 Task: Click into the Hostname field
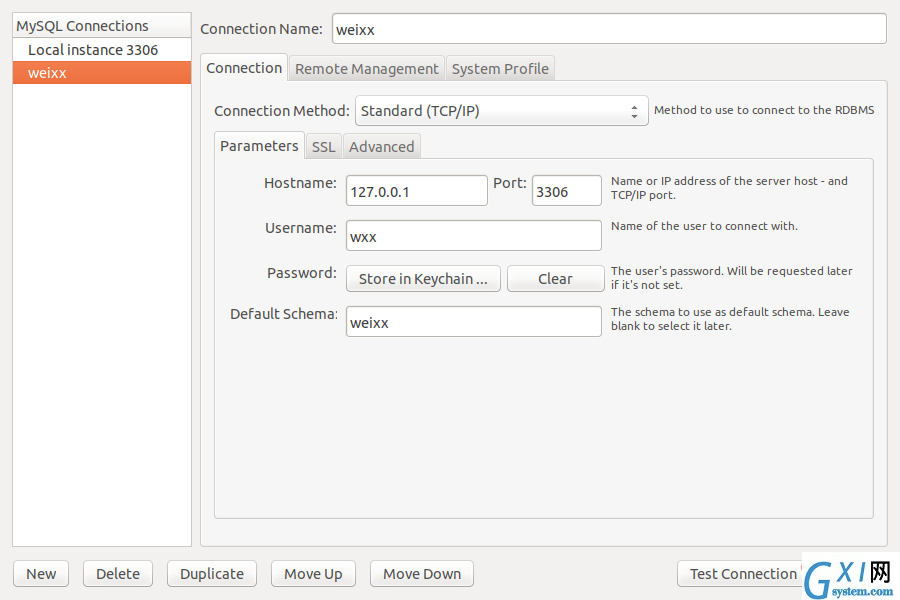pos(417,191)
